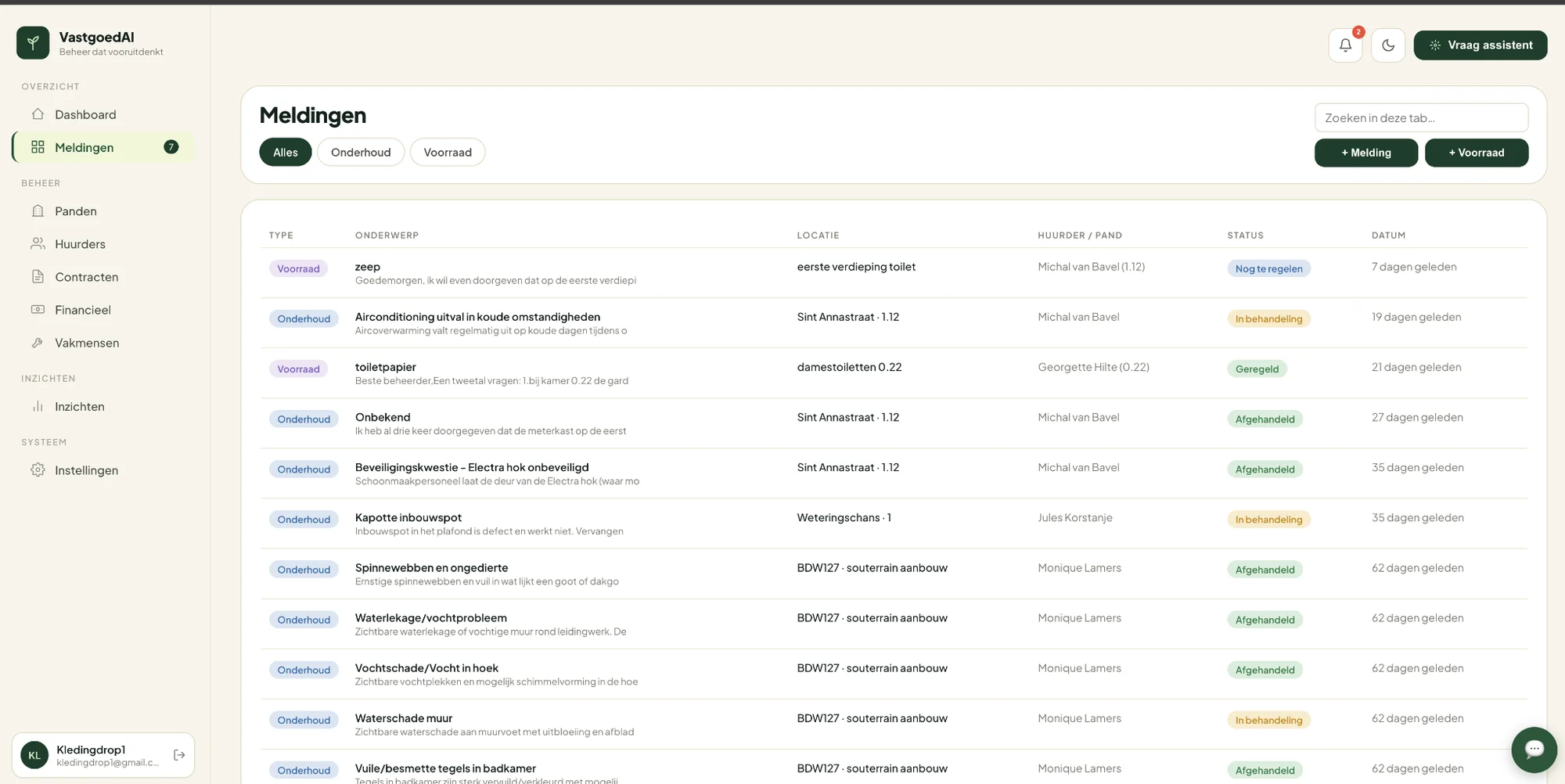Click the Inzichten bar chart icon
Screen dimensions: 1565x784
click(38, 407)
